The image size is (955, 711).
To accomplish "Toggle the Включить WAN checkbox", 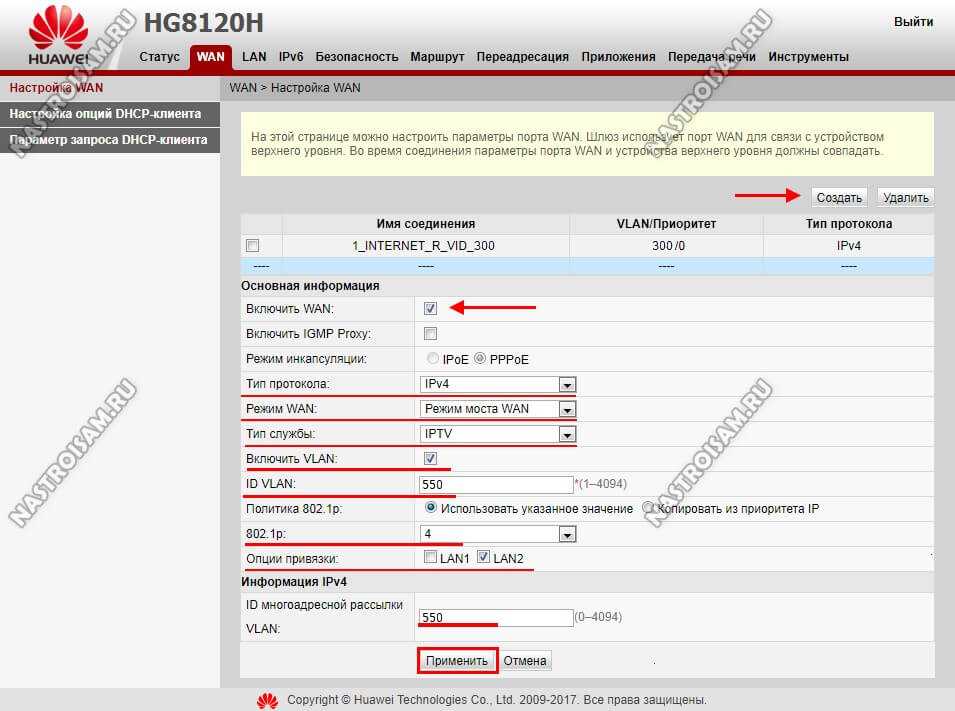I will (430, 309).
